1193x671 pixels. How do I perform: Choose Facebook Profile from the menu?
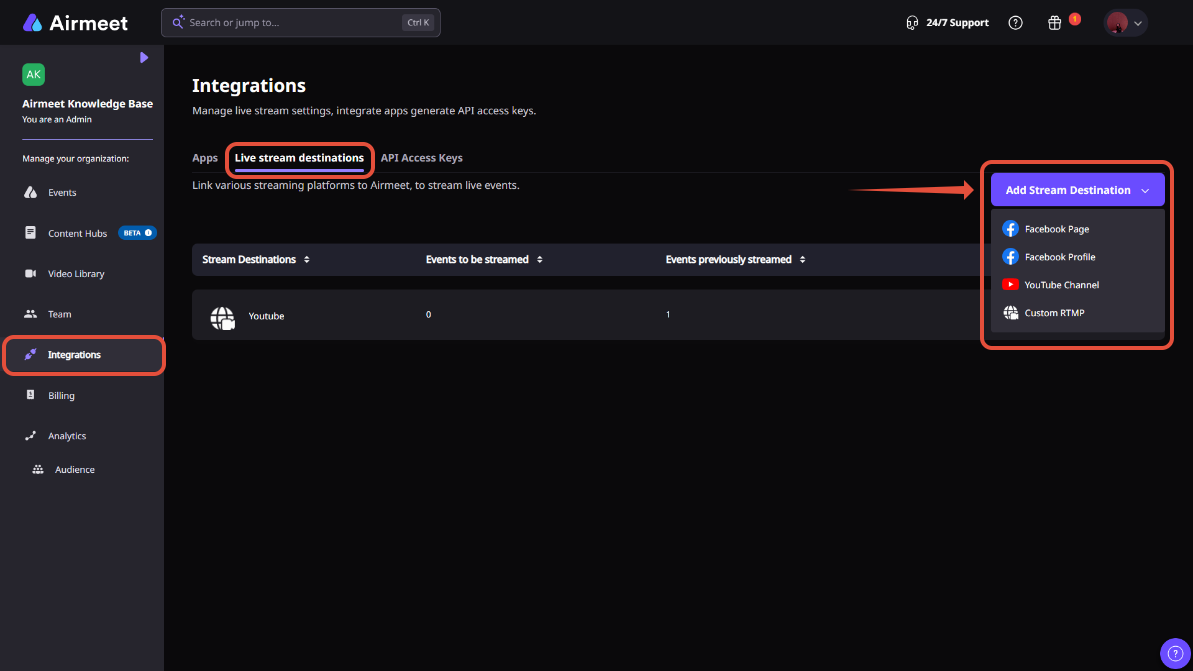1077,257
